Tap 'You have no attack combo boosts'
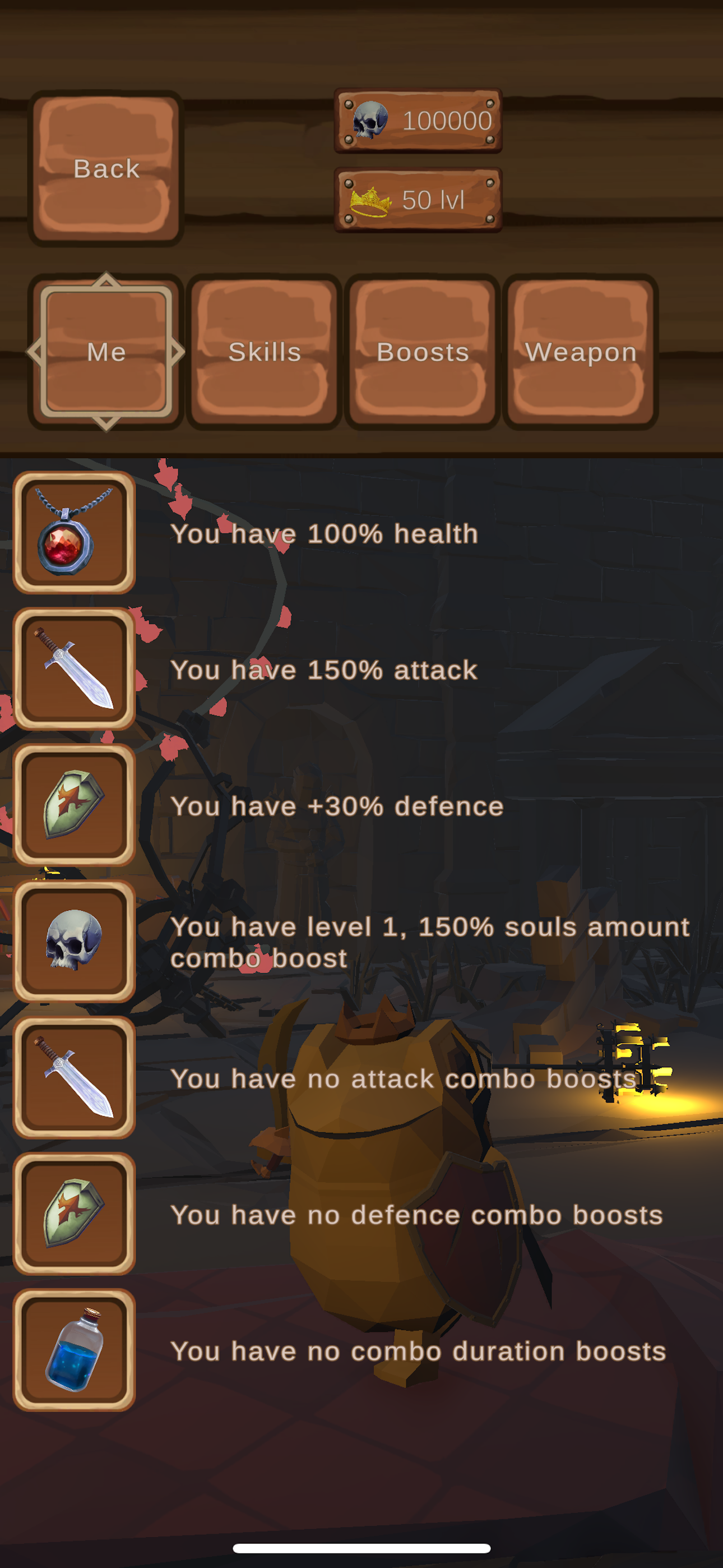The image size is (723, 1568). (x=404, y=1078)
